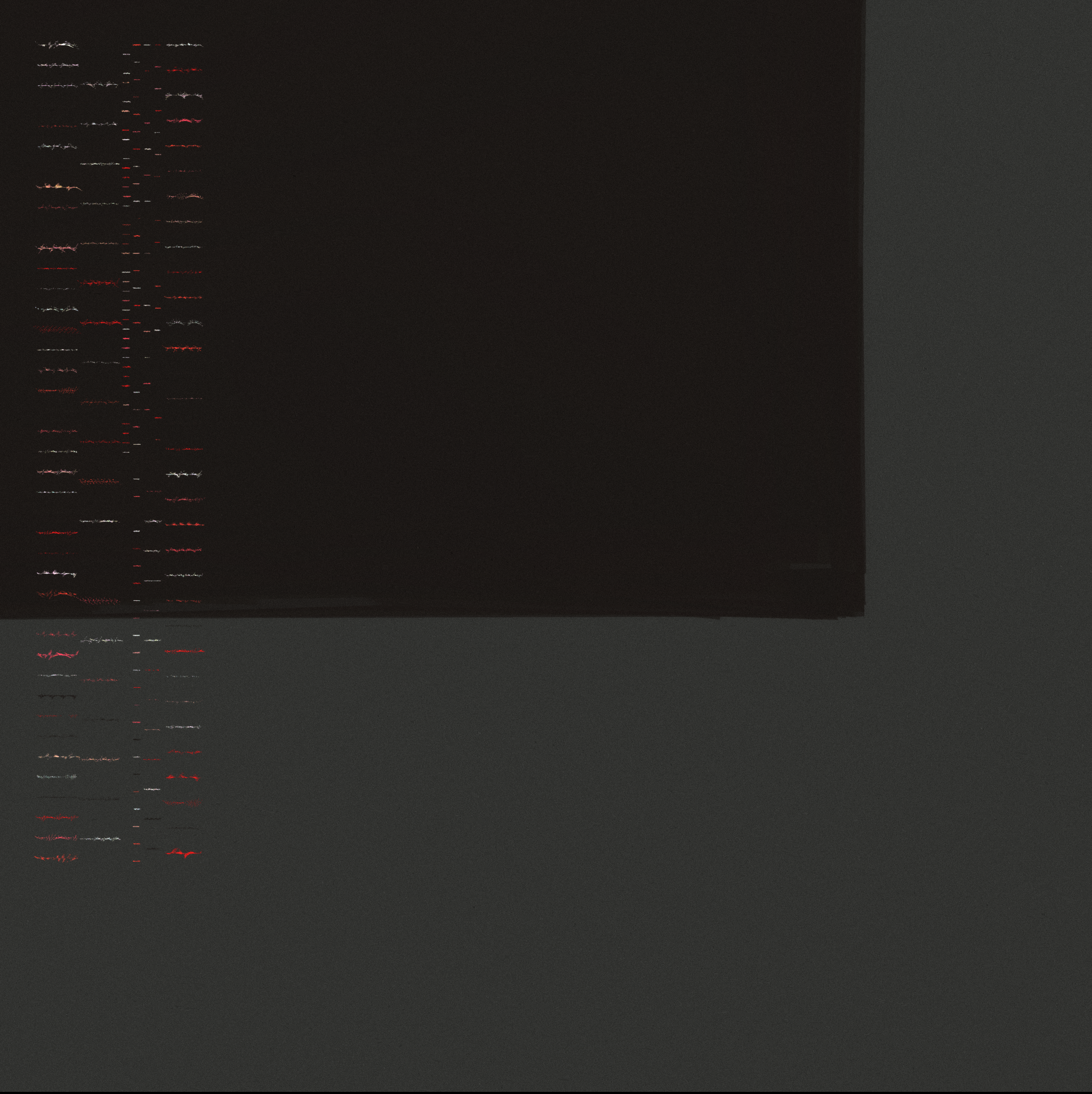The height and width of the screenshot is (1094, 1092).
Task: Click the thin black strip at the bottom edge
Action: point(546,1092)
